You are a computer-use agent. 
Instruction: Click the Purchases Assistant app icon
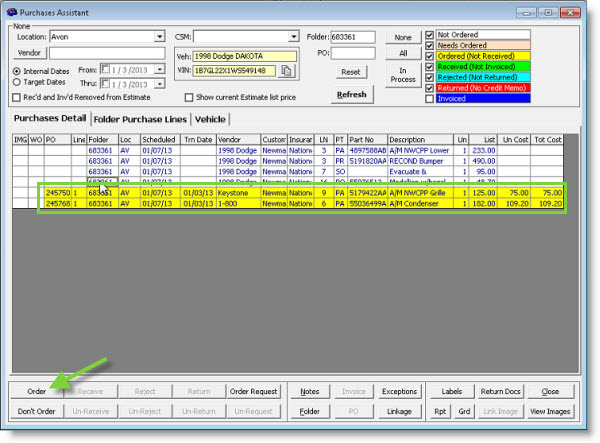(12, 12)
